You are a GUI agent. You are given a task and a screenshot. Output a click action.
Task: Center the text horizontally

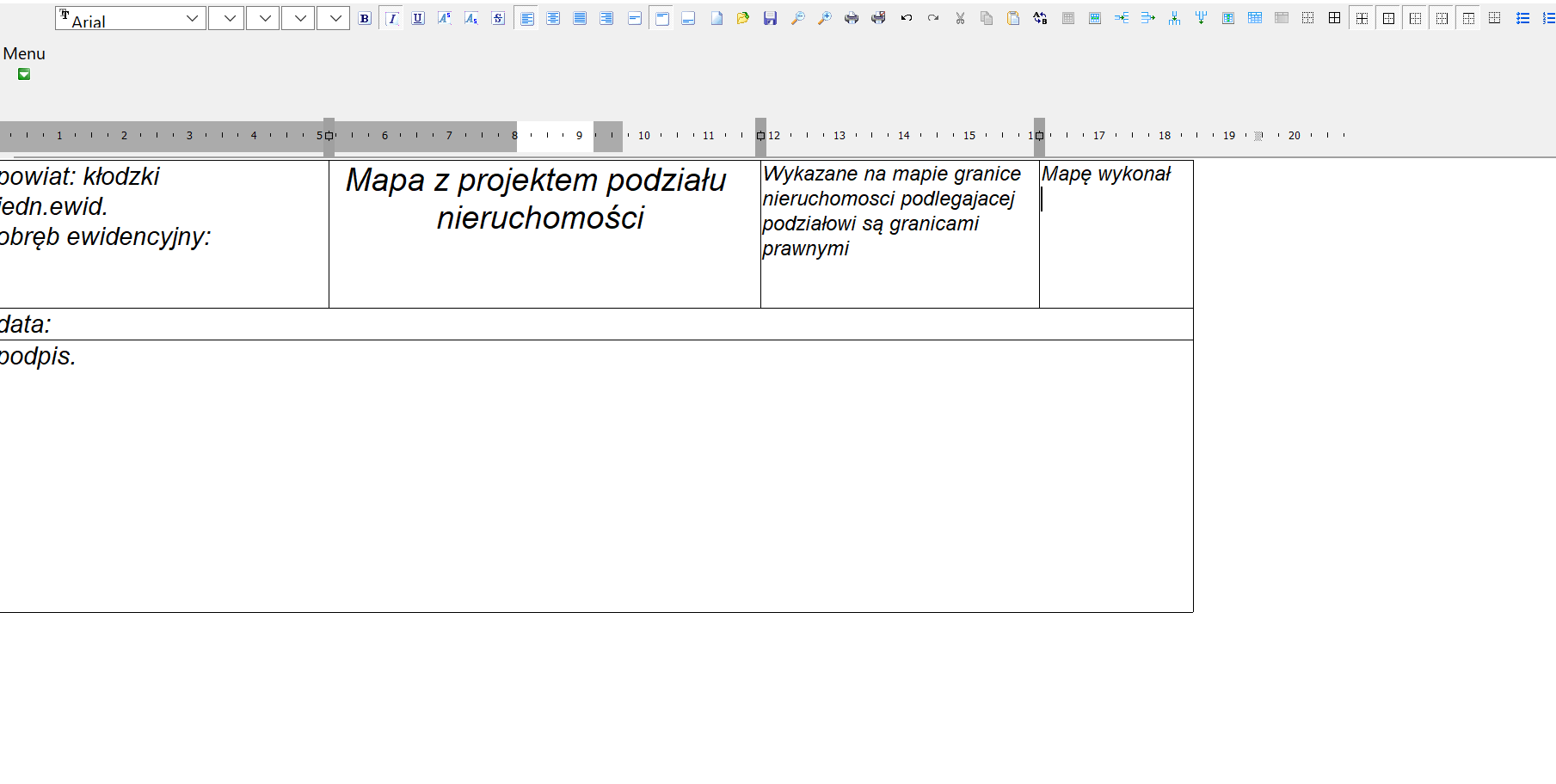tap(553, 18)
